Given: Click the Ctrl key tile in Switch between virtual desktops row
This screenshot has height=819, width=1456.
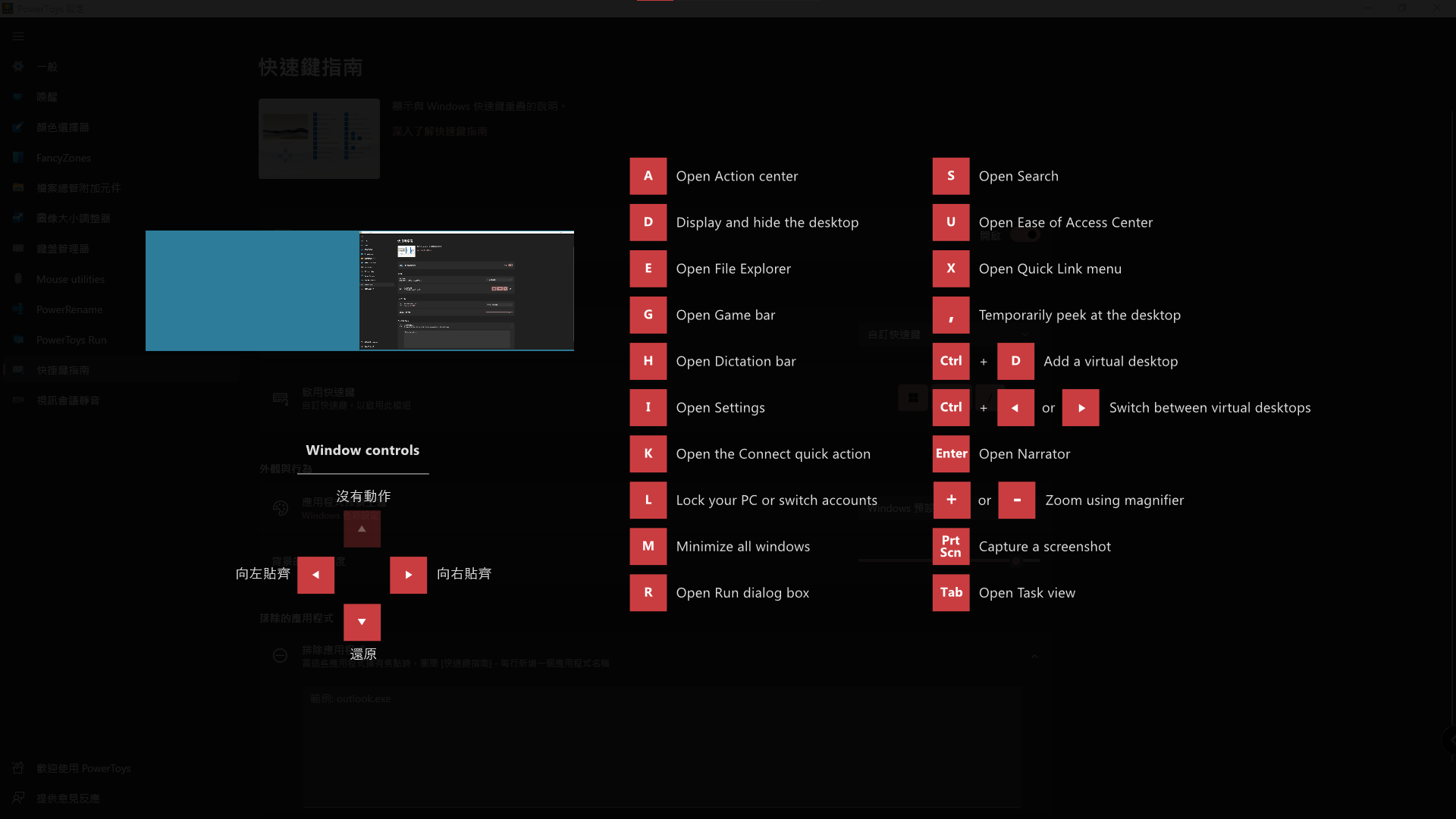Looking at the screenshot, I should [951, 407].
